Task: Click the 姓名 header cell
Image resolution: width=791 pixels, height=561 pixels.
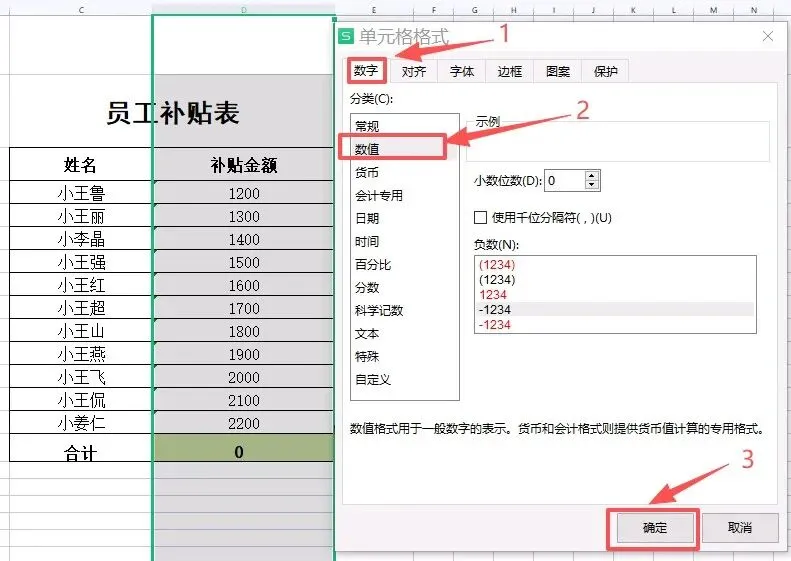Action: (81, 164)
